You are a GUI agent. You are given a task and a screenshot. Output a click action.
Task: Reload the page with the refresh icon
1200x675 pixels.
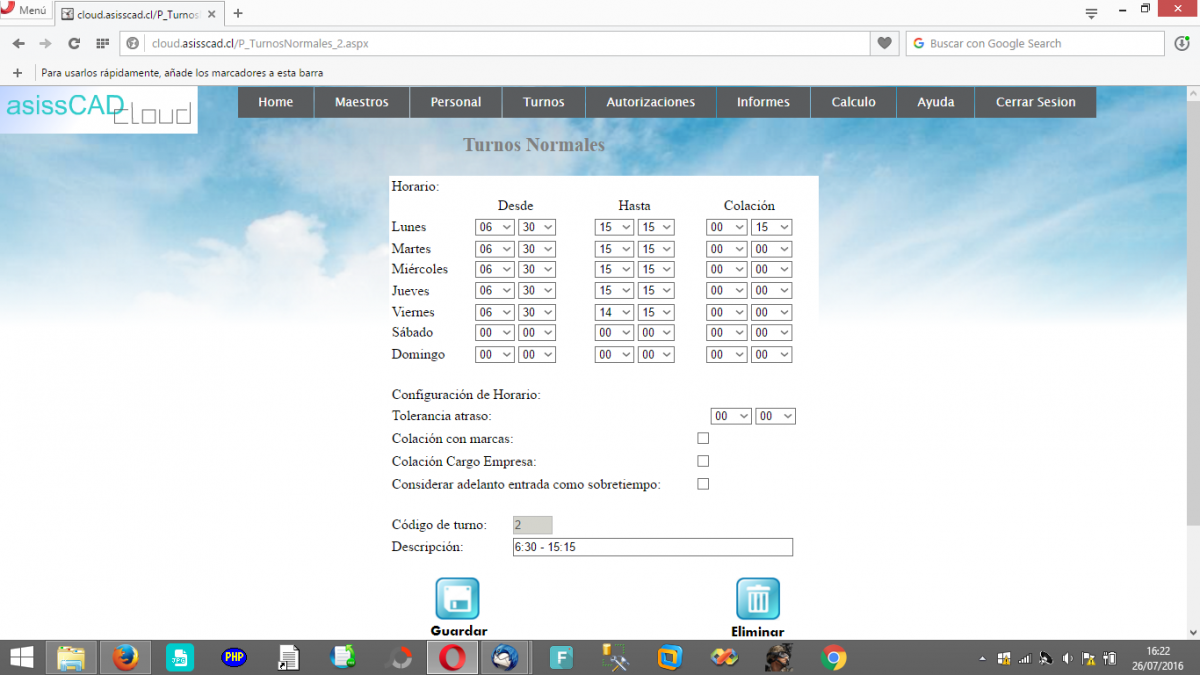[x=74, y=44]
